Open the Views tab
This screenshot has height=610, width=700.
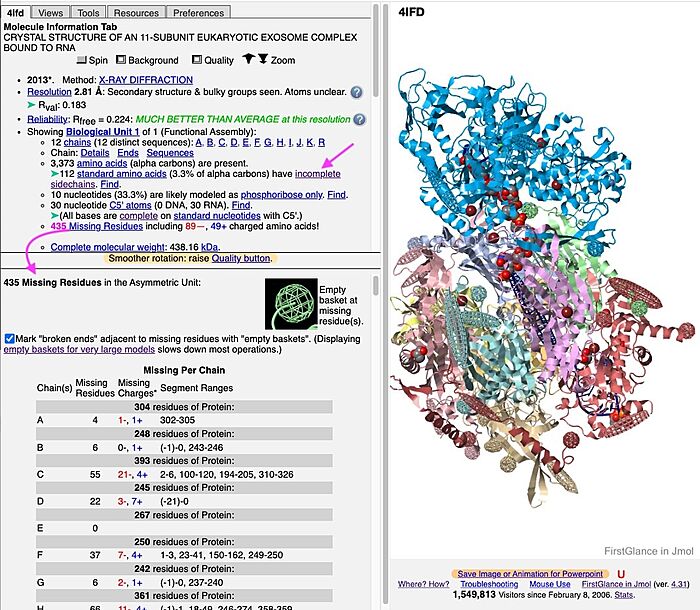click(51, 13)
